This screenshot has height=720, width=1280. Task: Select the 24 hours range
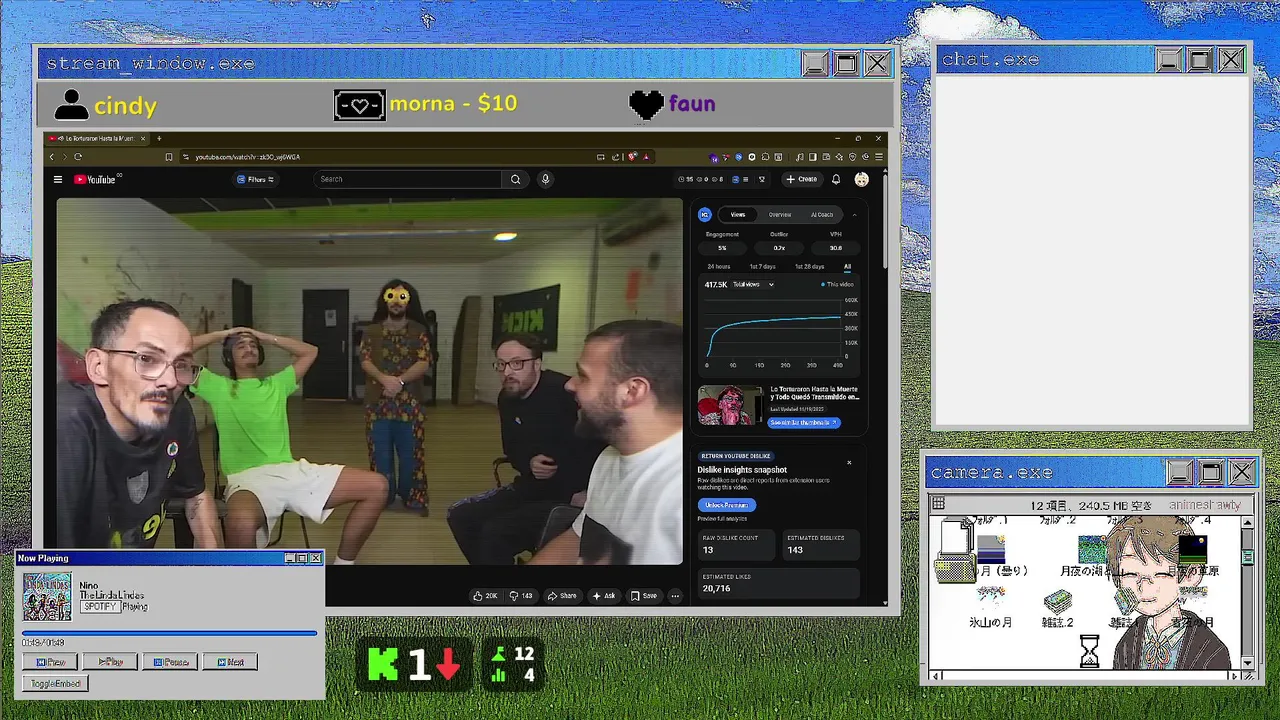pos(719,267)
